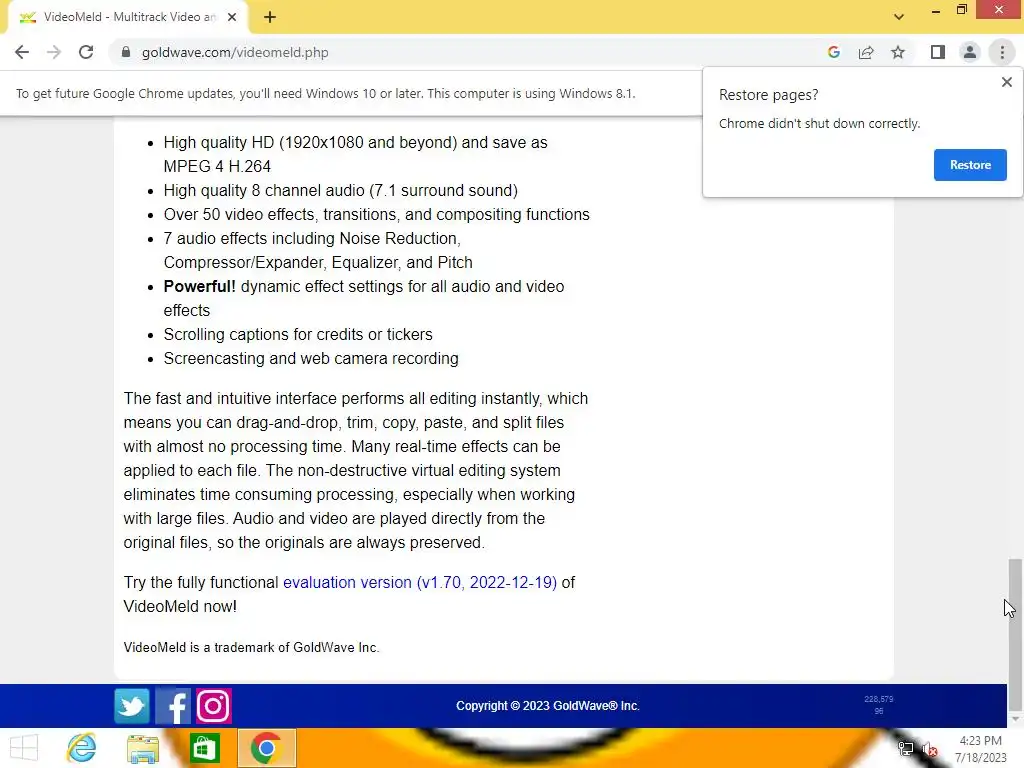Open a new tab with plus button

(270, 18)
